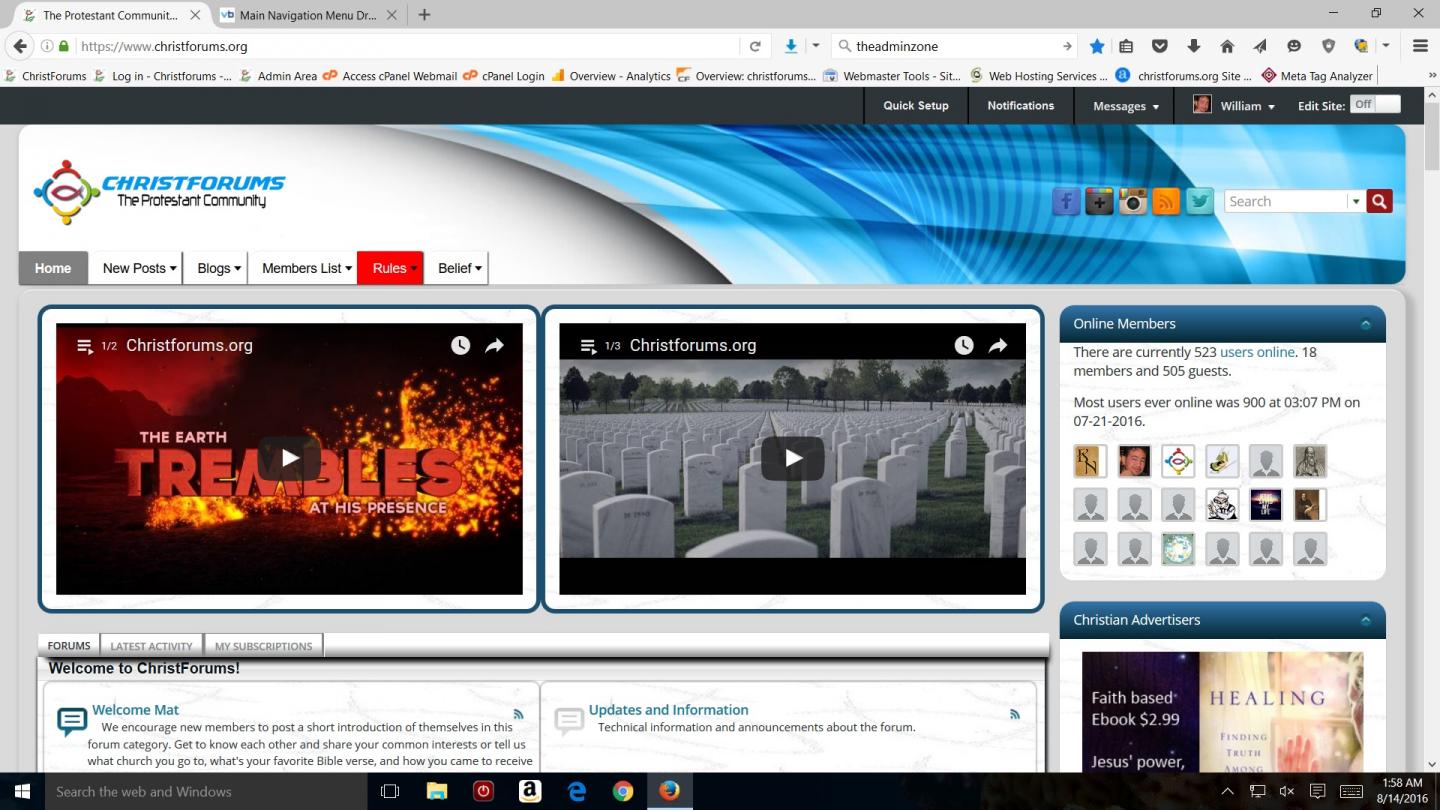Open the Messages dropdown

point(1126,106)
